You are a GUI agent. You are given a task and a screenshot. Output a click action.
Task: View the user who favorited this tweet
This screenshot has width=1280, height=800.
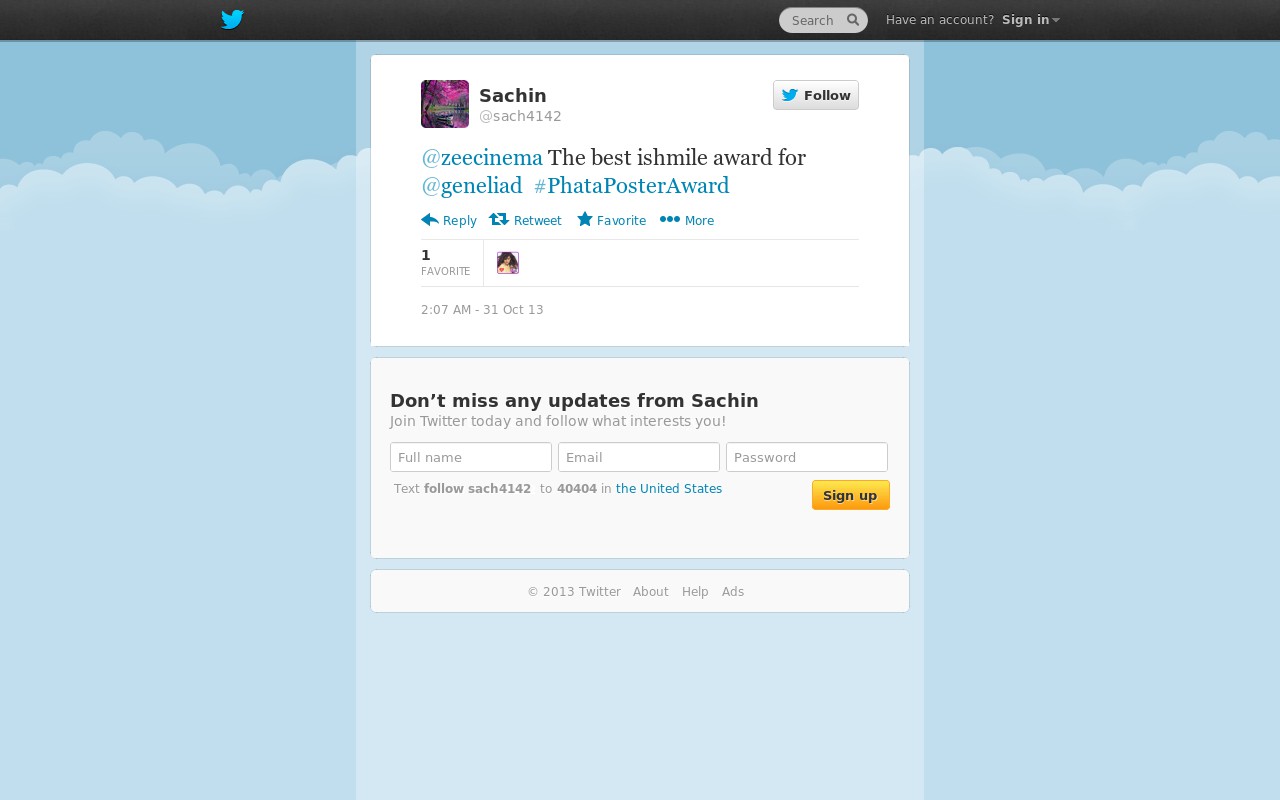(x=508, y=263)
